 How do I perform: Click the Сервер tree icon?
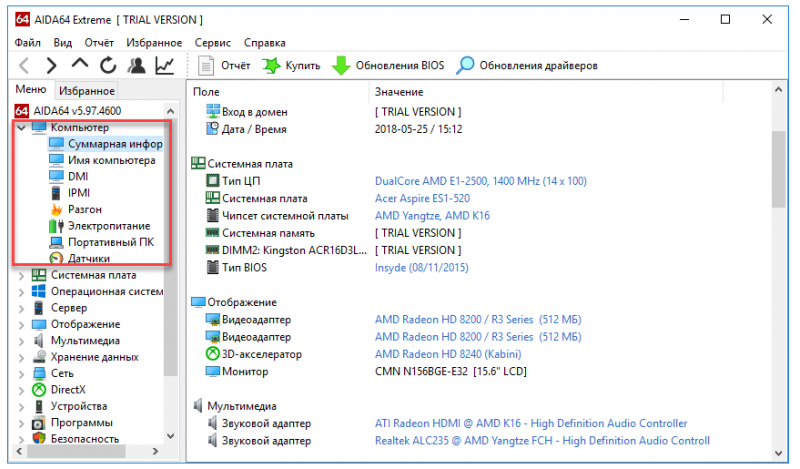tap(39, 308)
